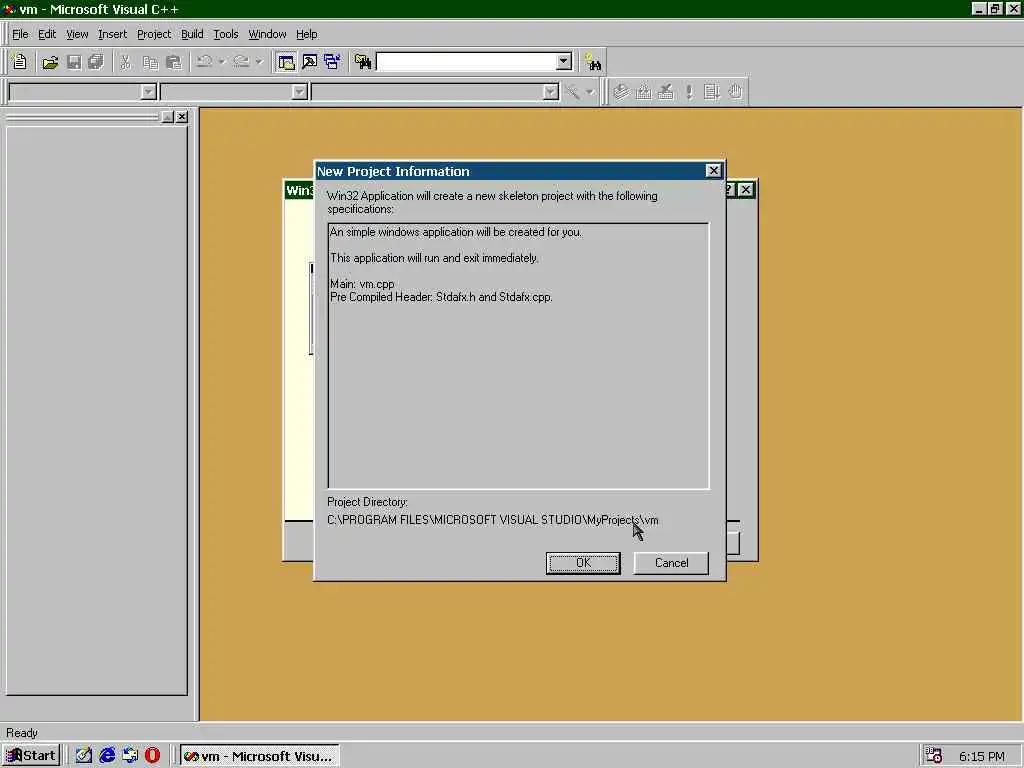Image resolution: width=1024 pixels, height=768 pixels.
Task: Click the Cut scissors icon
Action: (125, 62)
